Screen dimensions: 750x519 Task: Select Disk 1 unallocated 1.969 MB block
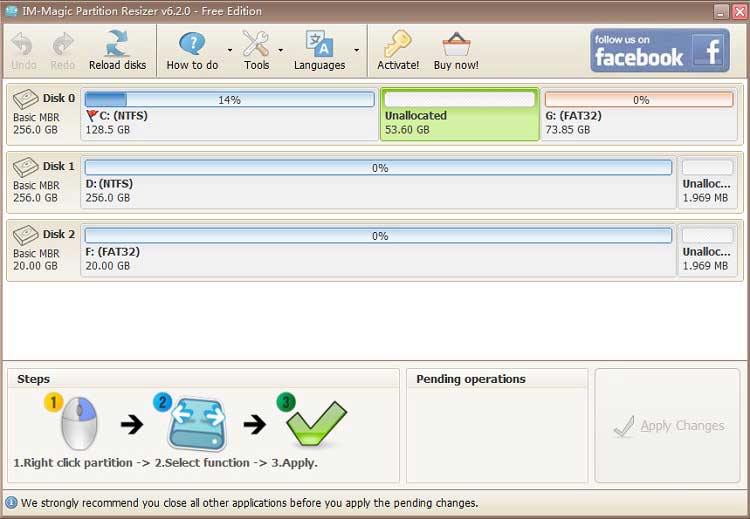tap(707, 182)
